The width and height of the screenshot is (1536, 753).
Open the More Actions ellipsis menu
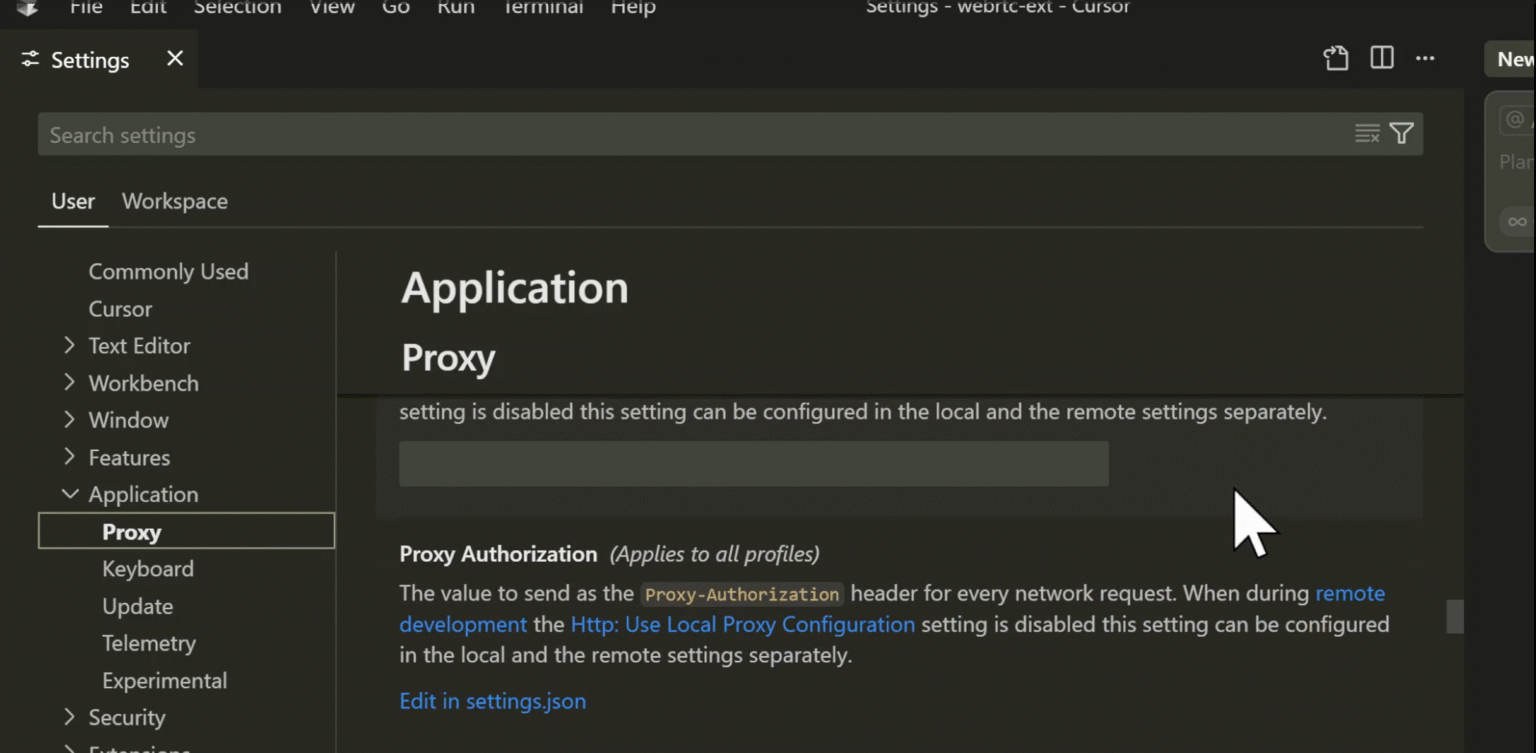point(1425,58)
